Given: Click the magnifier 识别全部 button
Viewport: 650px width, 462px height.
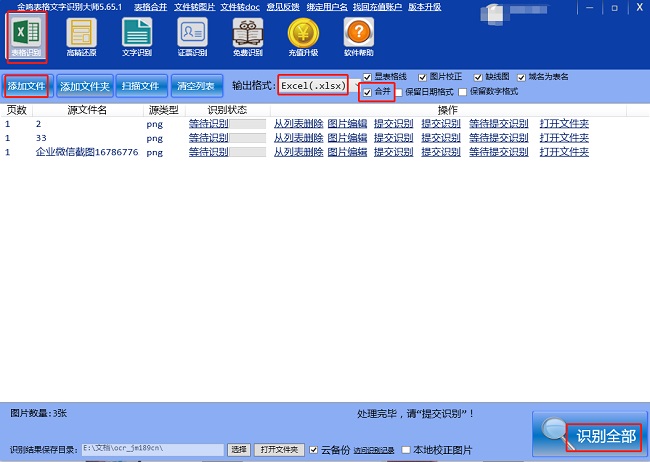Looking at the screenshot, I should point(589,434).
